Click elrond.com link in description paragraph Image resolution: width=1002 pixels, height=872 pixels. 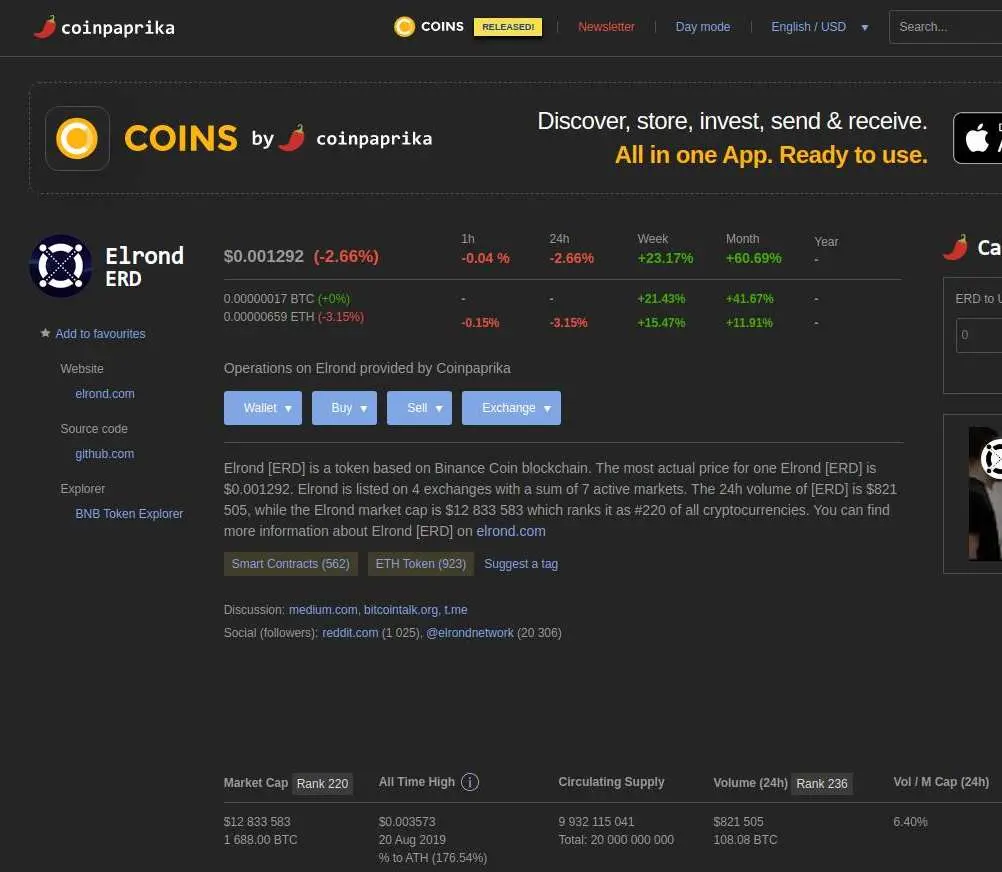(x=511, y=531)
